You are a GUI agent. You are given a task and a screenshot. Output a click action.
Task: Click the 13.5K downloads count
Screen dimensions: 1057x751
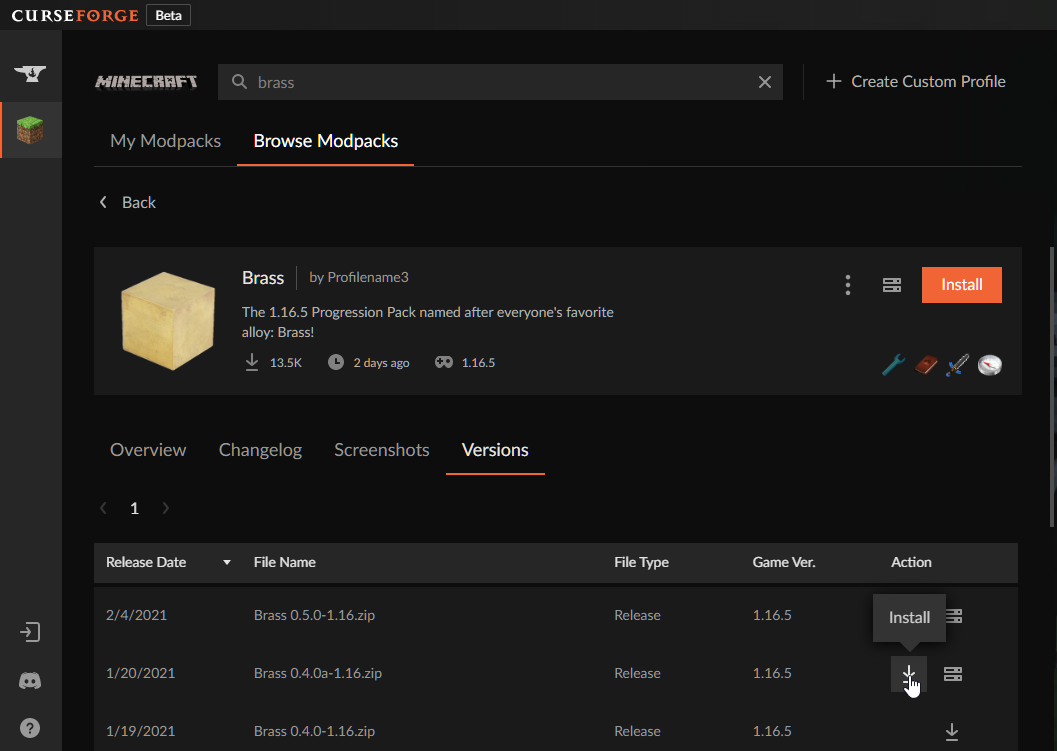pos(286,363)
